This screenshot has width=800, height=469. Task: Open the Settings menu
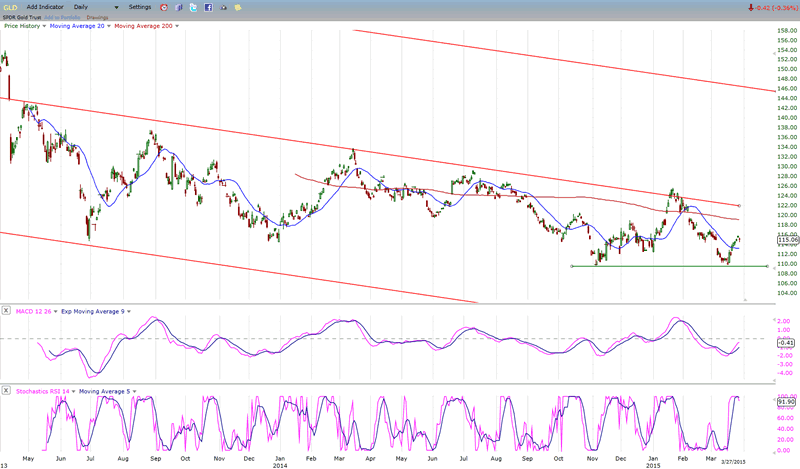140,7
